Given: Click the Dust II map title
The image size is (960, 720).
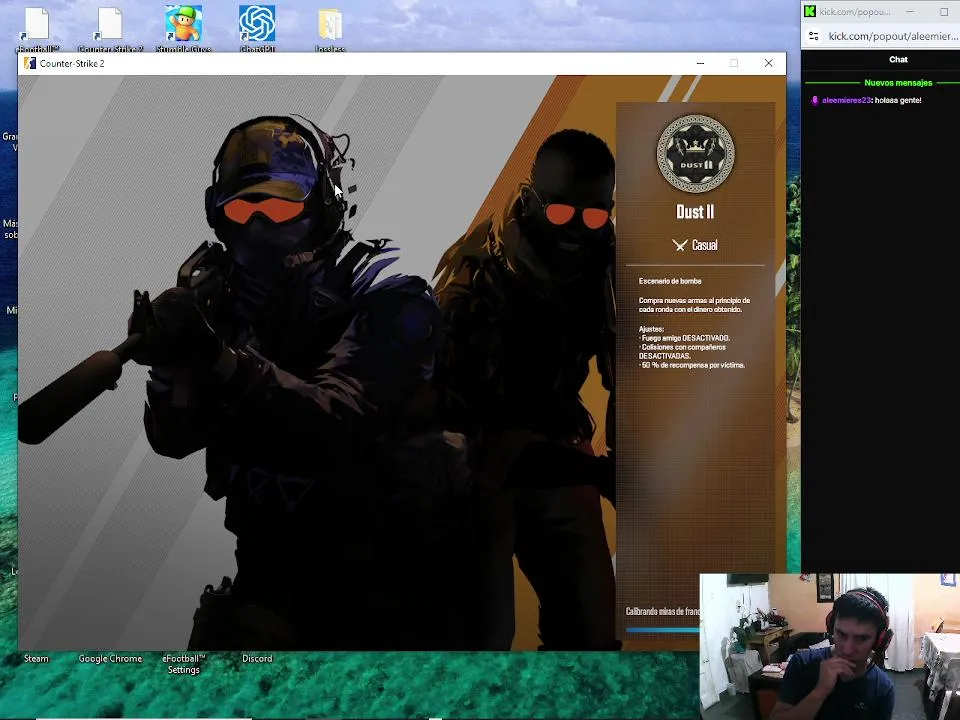Looking at the screenshot, I should click(x=695, y=212).
